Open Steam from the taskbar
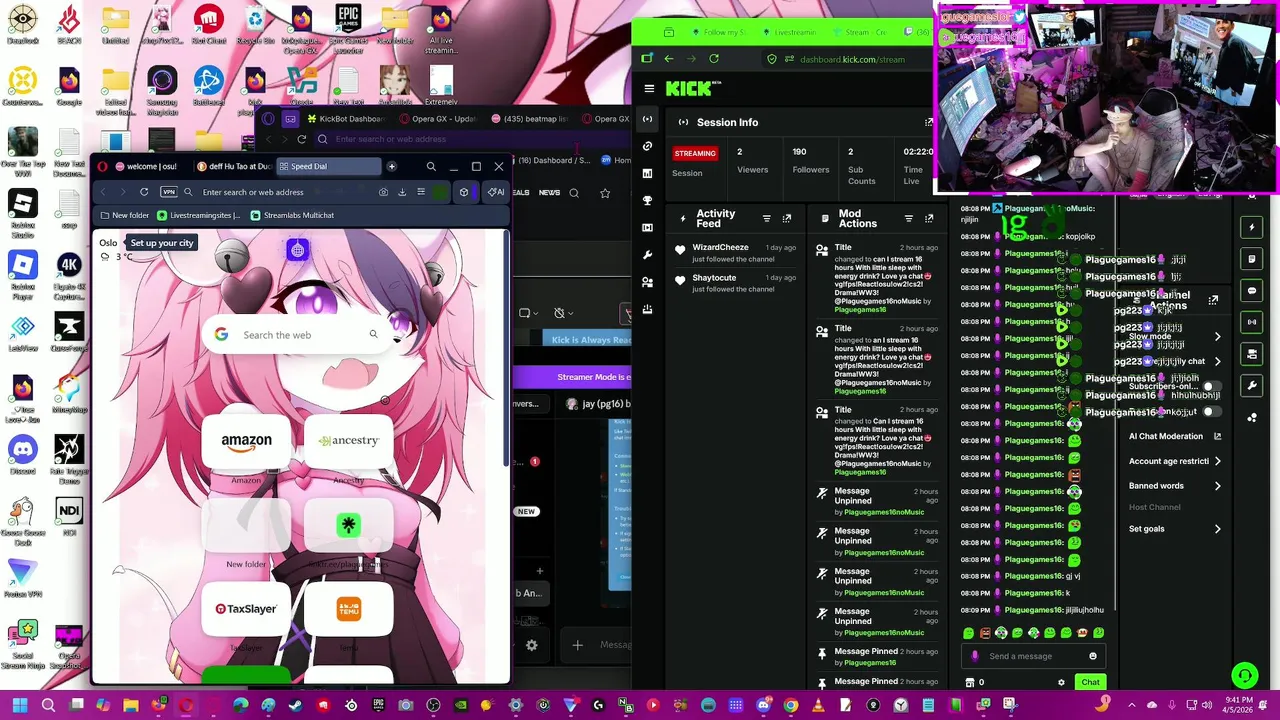The width and height of the screenshot is (1280, 720). pyautogui.click(x=295, y=705)
